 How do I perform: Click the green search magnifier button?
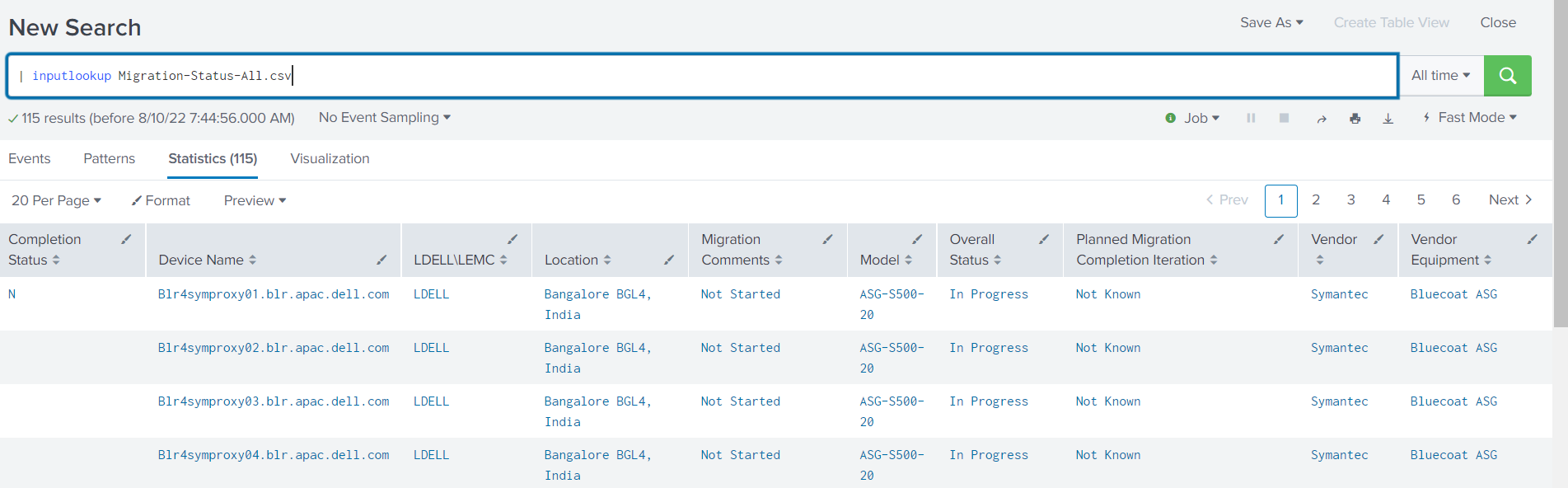click(x=1507, y=76)
